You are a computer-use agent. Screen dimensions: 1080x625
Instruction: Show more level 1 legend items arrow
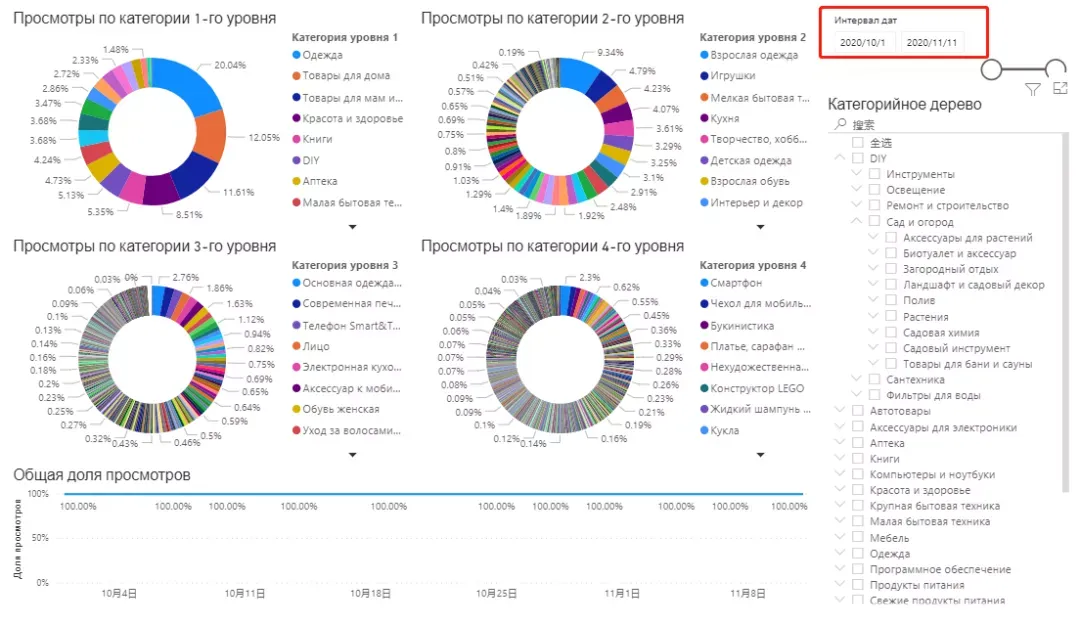coord(353,227)
